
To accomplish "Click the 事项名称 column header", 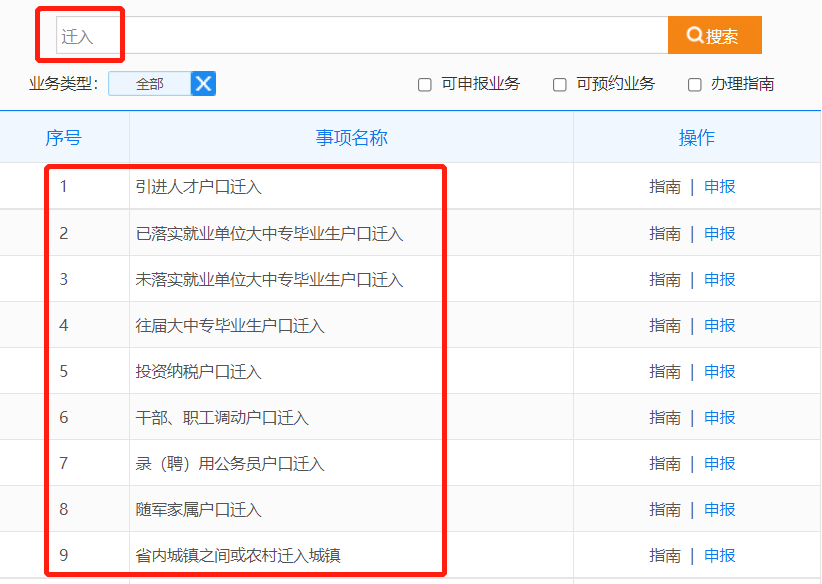I will [x=351, y=138].
